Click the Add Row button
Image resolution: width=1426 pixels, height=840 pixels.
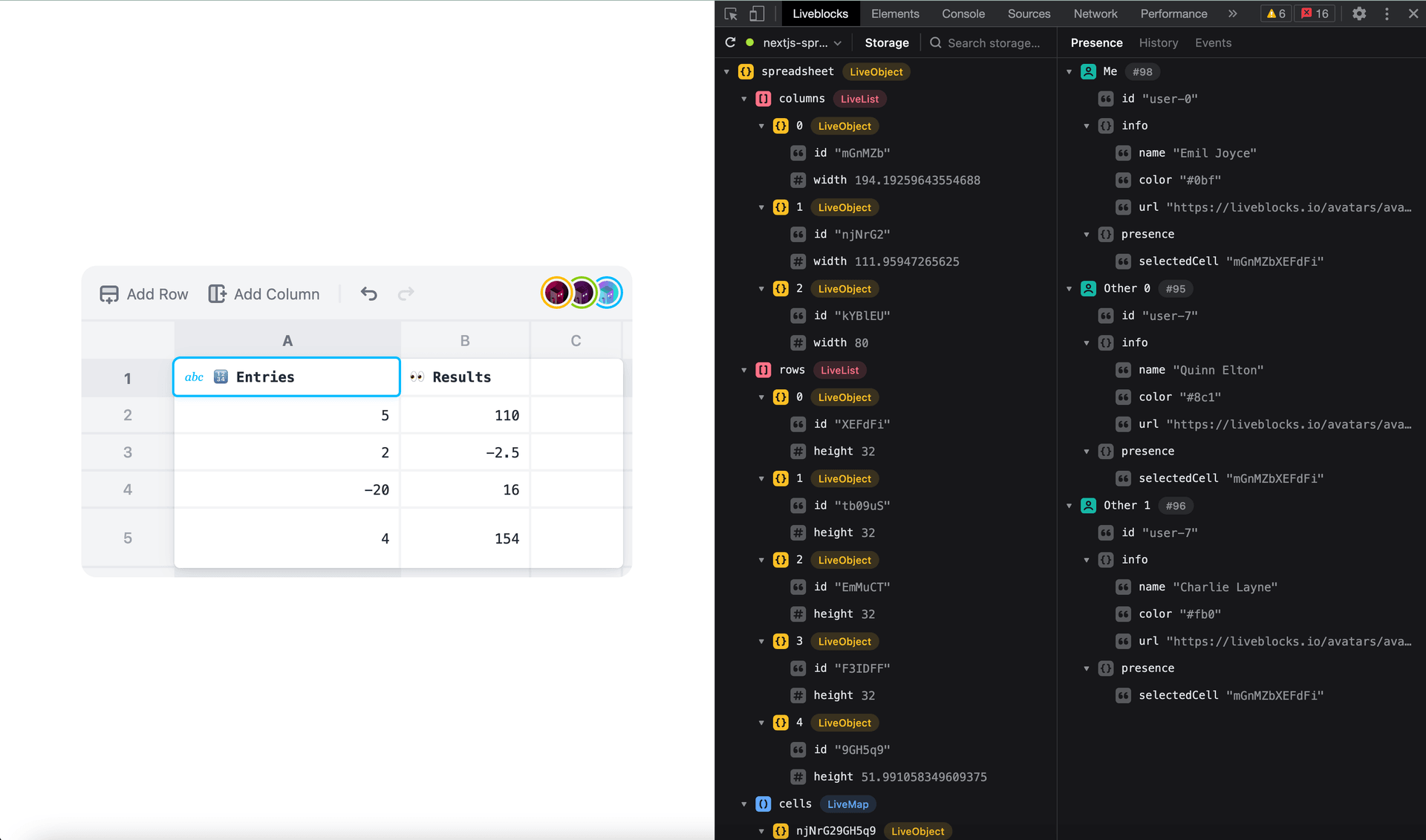coord(144,294)
